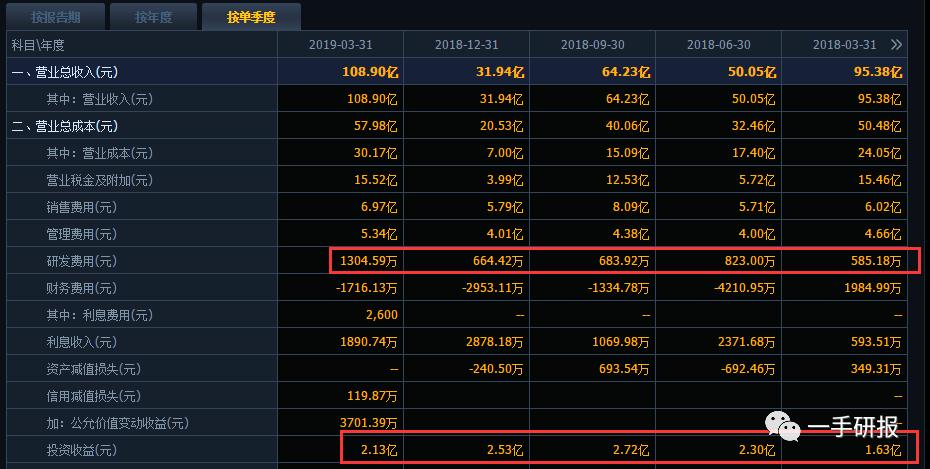Click the 12.53亿 tax value
Image resolution: width=930 pixels, height=469 pixels.
(x=628, y=180)
